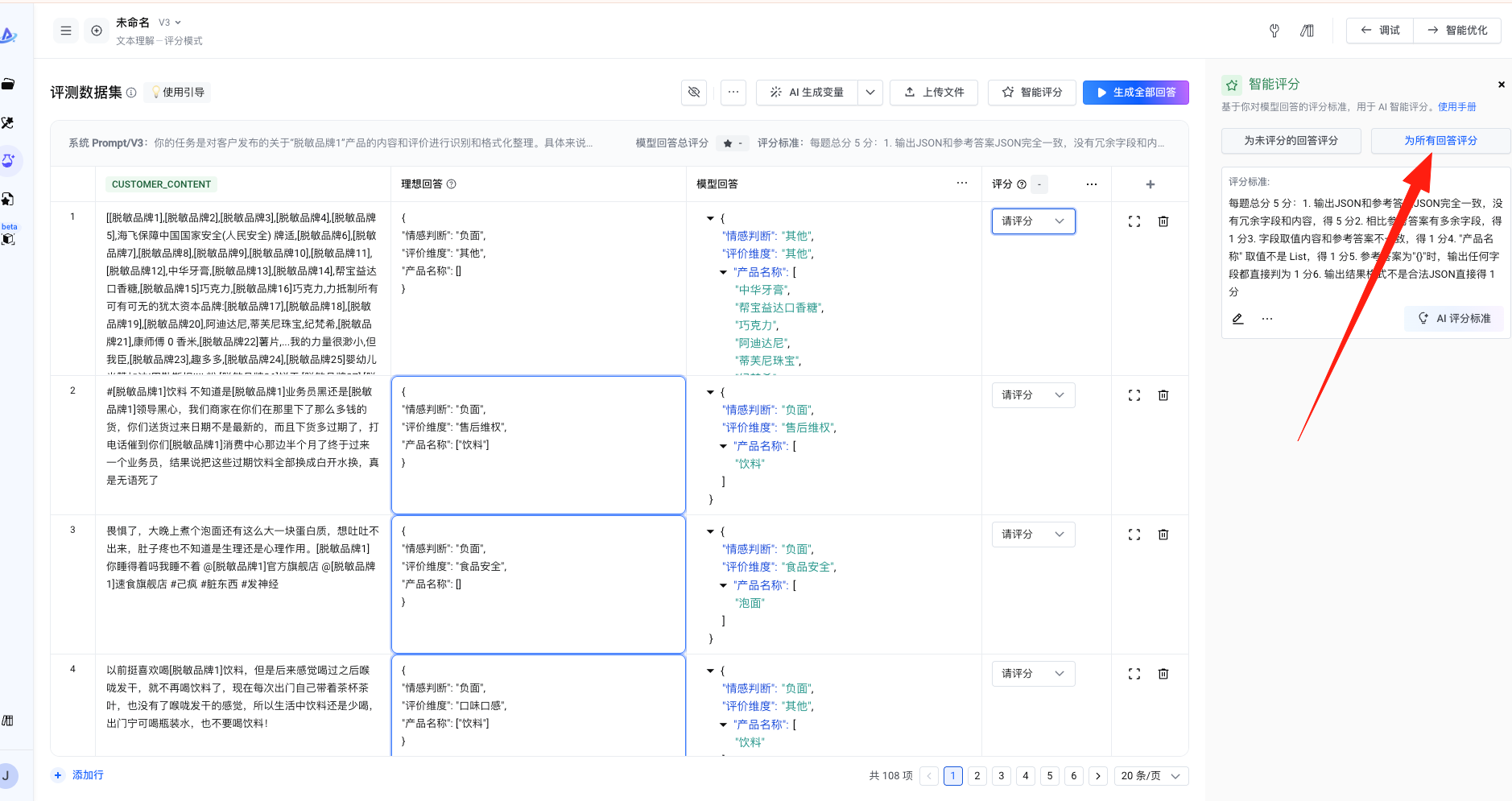Delete row 1 with trash icon
The height and width of the screenshot is (801, 1512).
tap(1163, 221)
